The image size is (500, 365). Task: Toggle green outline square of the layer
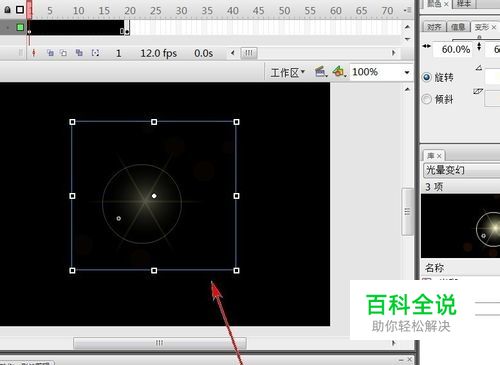(20, 27)
